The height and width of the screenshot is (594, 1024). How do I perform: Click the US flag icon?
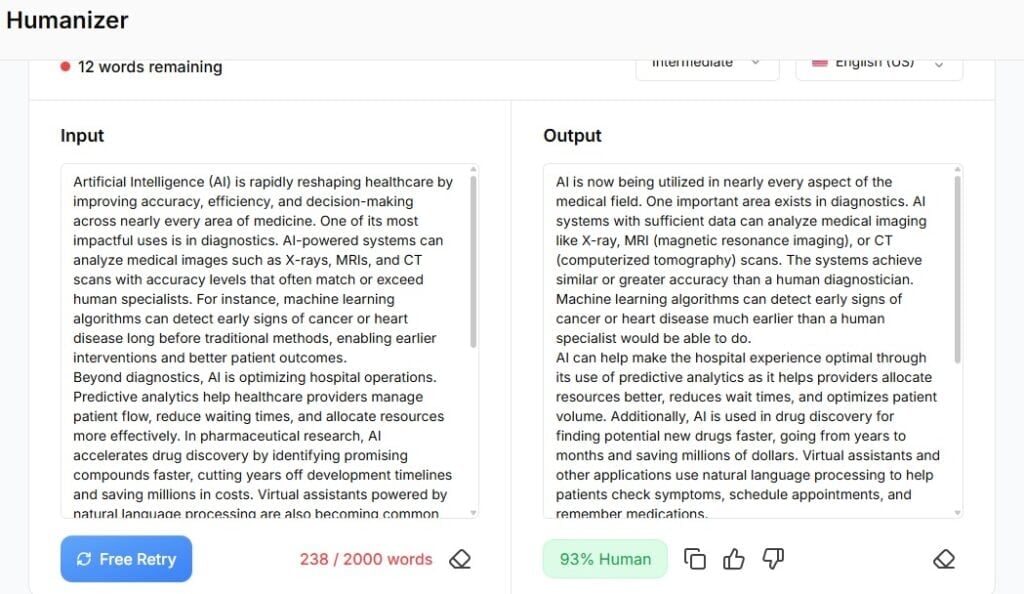click(820, 63)
